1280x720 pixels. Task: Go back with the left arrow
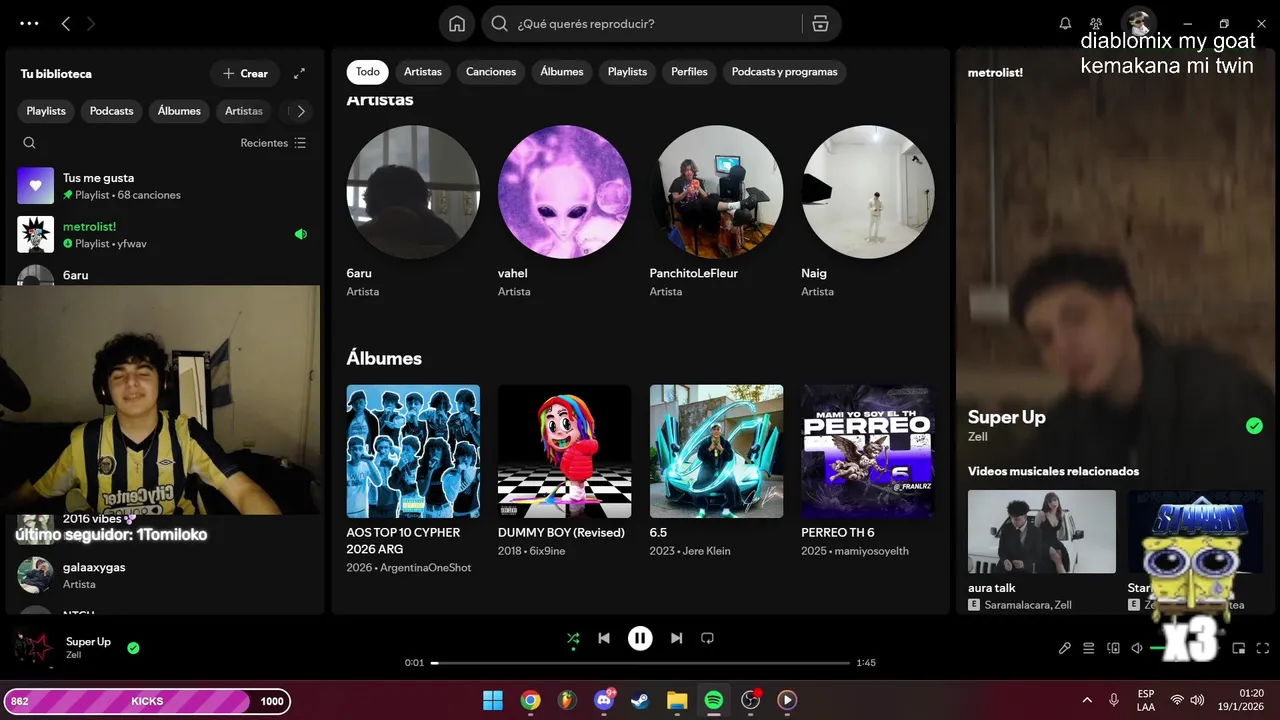[x=66, y=23]
